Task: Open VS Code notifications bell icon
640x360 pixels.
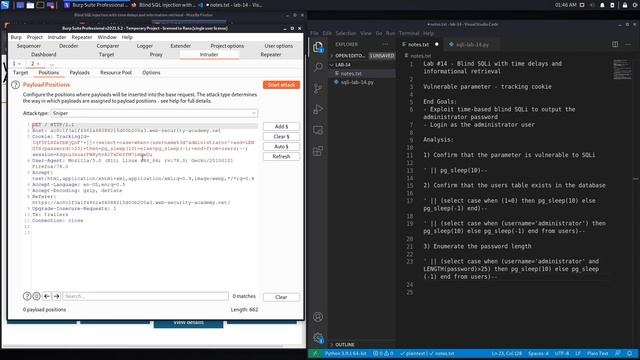Action: click(630, 353)
